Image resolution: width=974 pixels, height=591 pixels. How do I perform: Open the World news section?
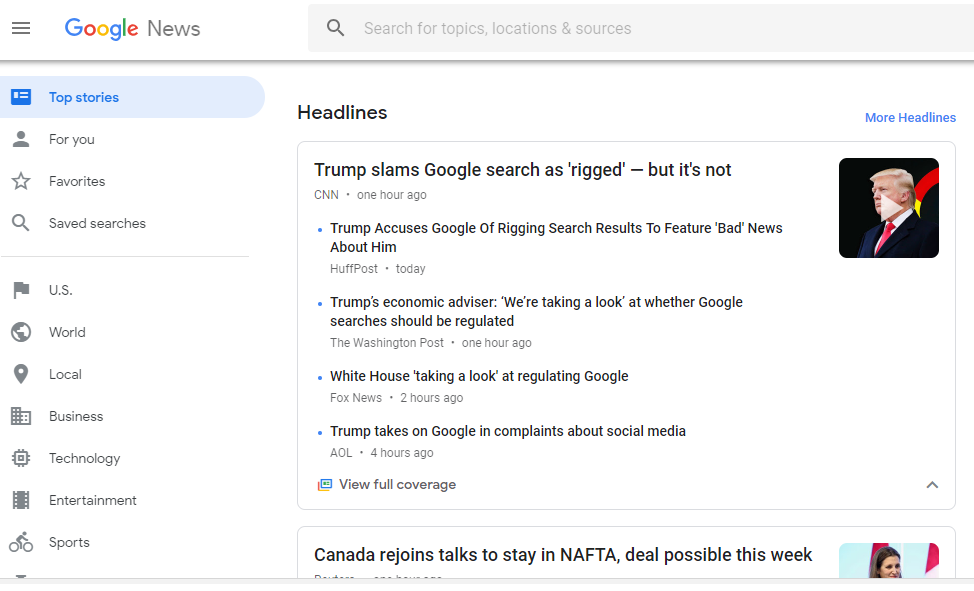tap(67, 332)
